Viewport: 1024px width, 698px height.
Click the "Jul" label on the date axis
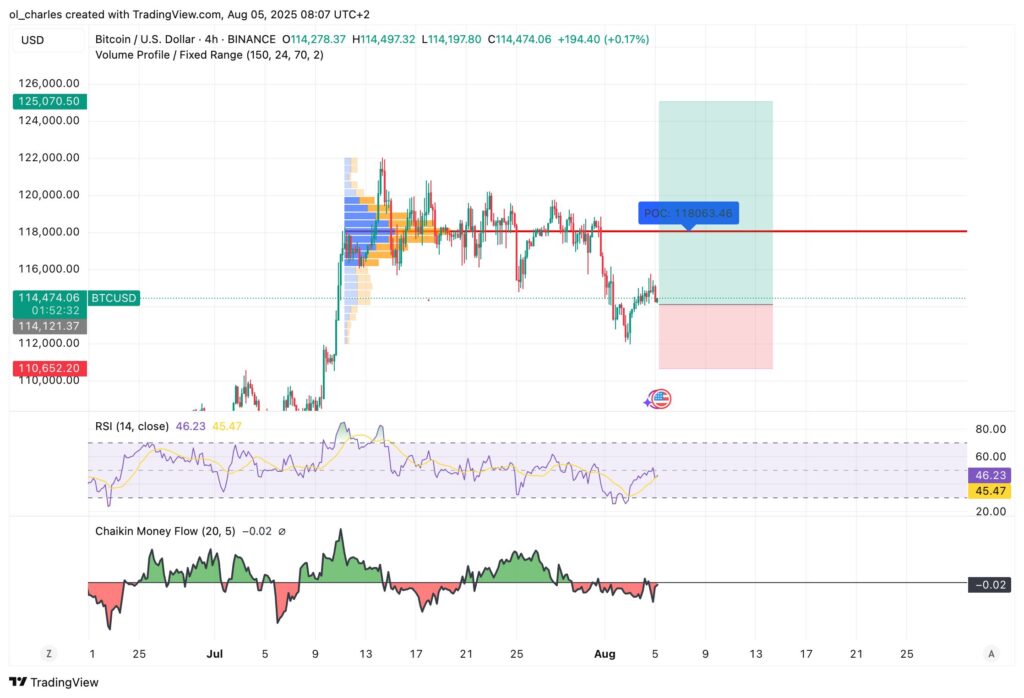(x=215, y=653)
